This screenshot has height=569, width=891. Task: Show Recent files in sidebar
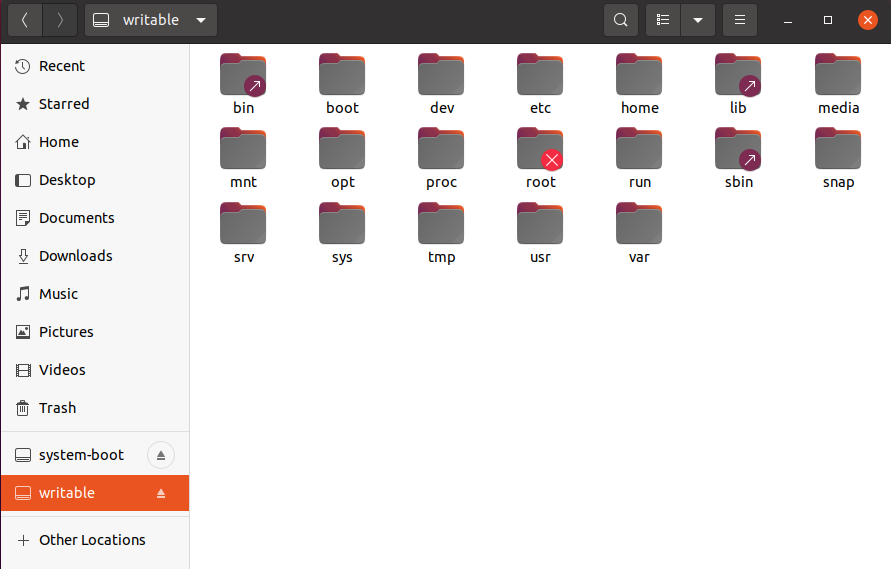(x=95, y=67)
